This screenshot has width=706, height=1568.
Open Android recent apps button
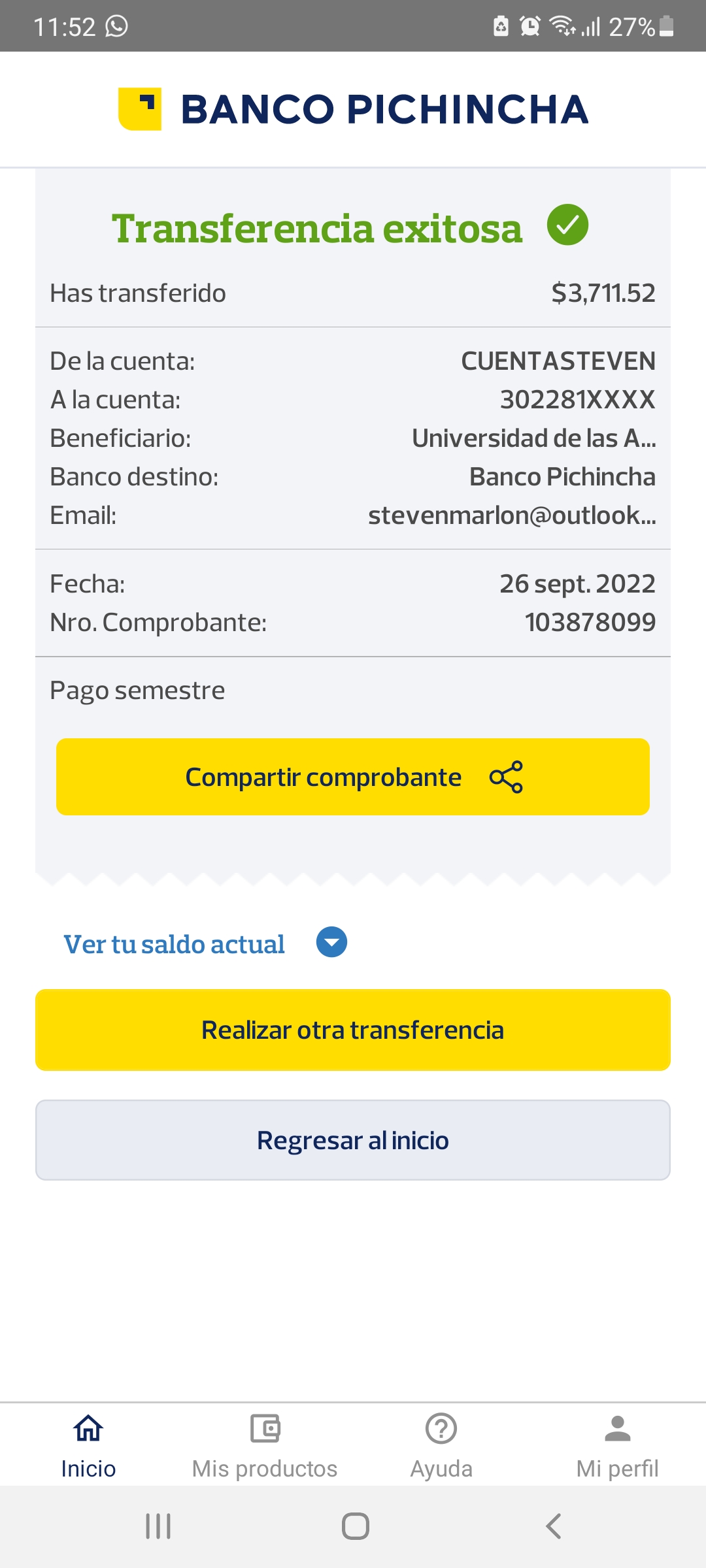click(158, 1526)
